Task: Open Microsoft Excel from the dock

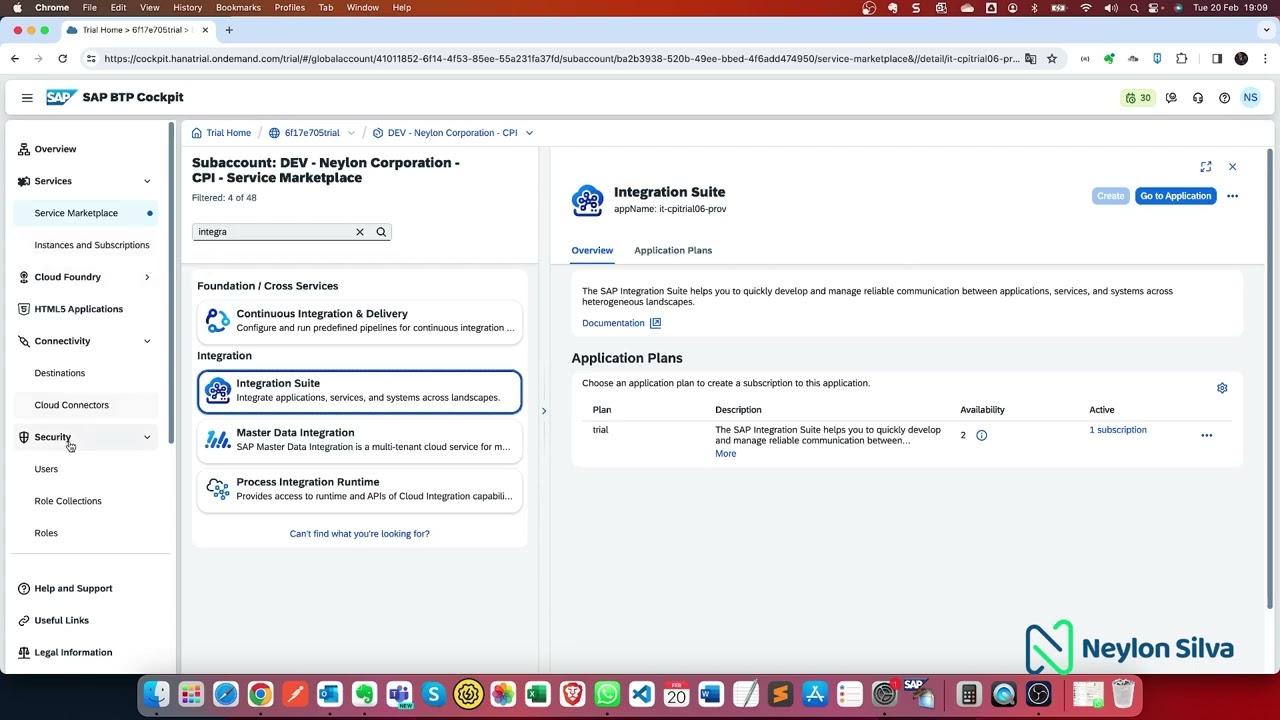Action: (x=537, y=694)
